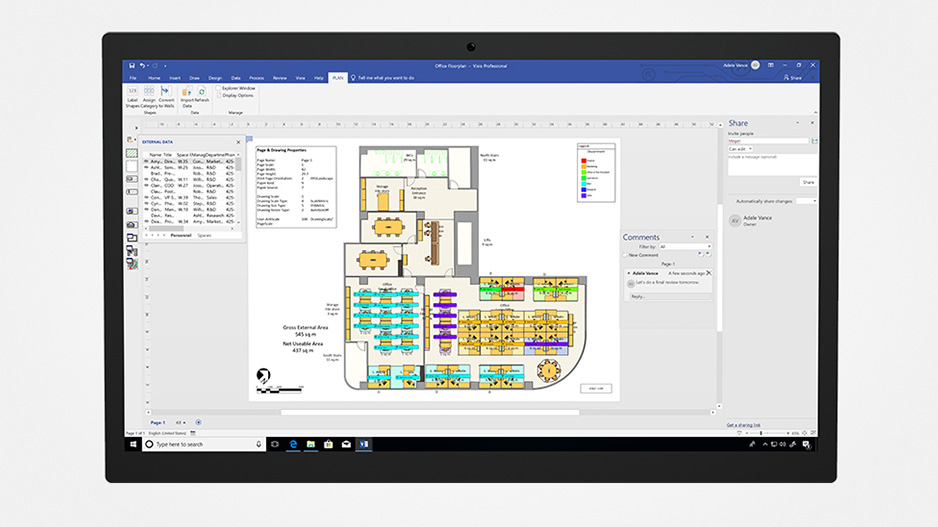Close the External Data panel
The height and width of the screenshot is (527, 938).
tap(238, 142)
